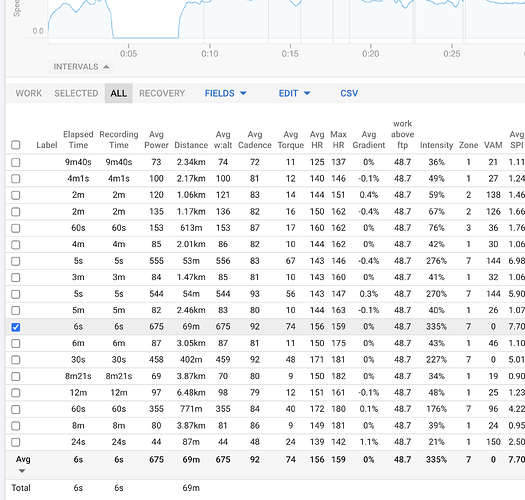Screen dimensions: 525x500
Task: Export intervals with the CSV button
Action: pyautogui.click(x=349, y=93)
